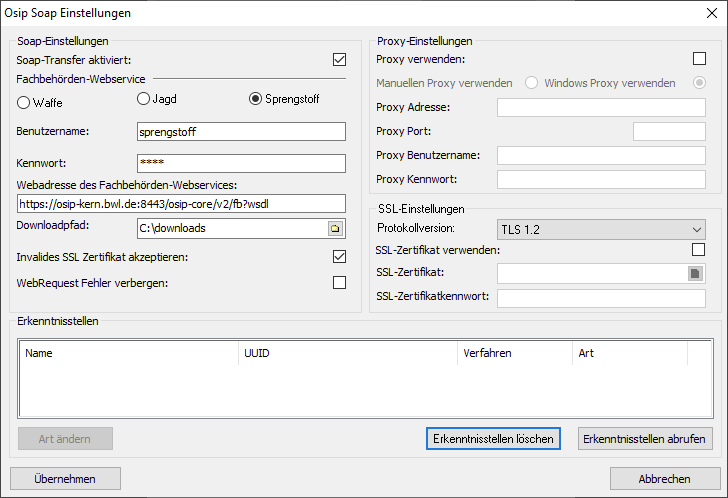728x498 pixels.
Task: Apply settings with the Übernehmen button
Action: (x=64, y=479)
